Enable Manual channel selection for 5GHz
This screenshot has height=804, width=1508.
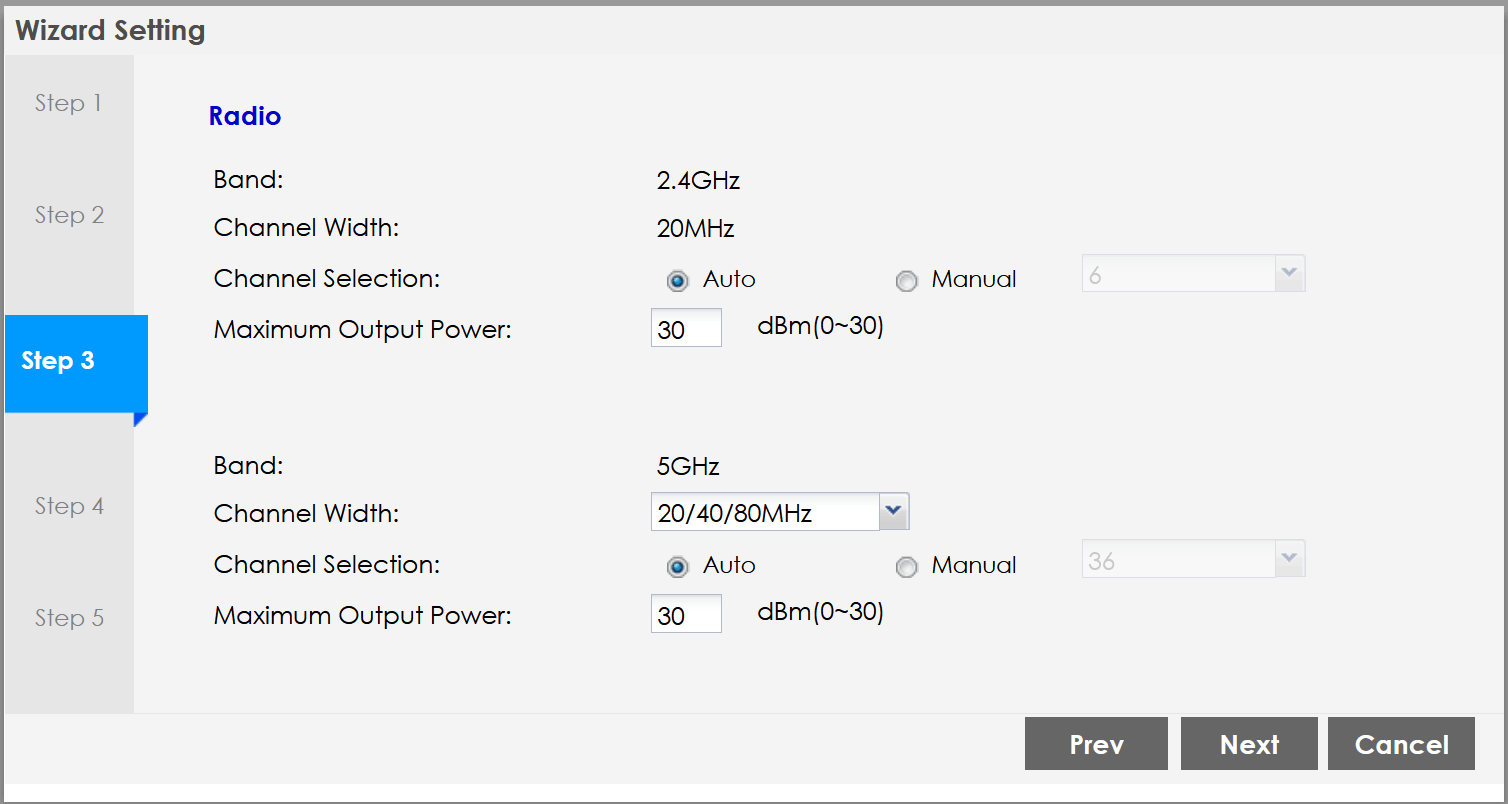907,567
